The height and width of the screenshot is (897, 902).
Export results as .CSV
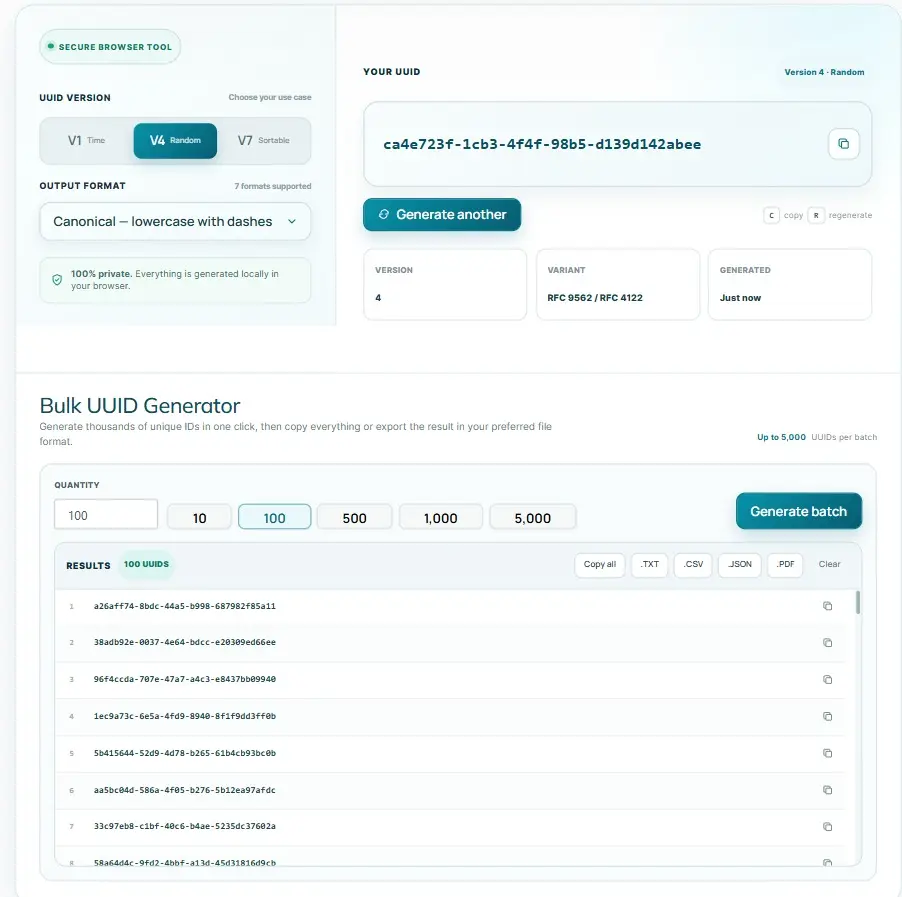click(x=693, y=564)
